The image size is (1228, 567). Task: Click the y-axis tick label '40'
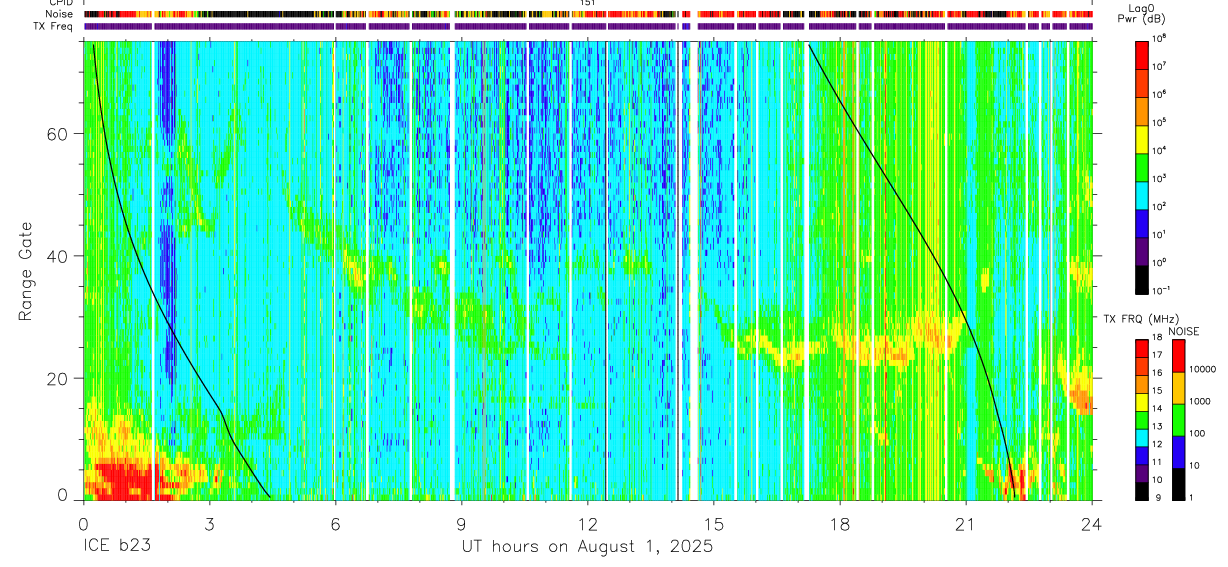point(60,256)
